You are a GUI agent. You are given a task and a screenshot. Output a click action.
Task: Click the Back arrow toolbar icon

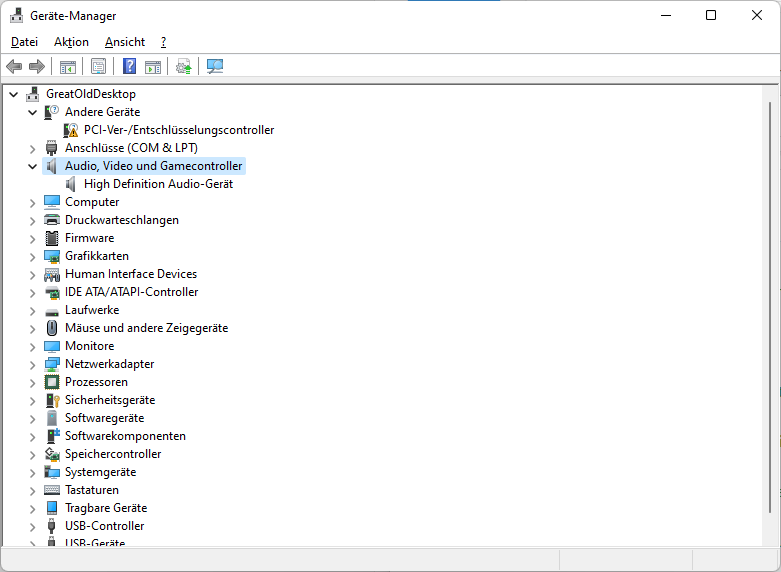click(x=14, y=66)
